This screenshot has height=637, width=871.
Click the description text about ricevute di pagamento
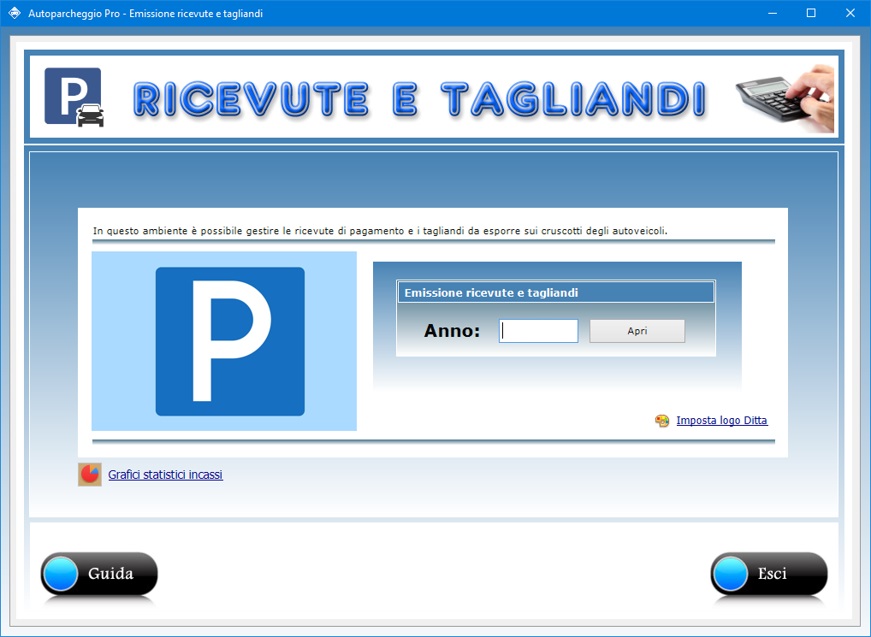click(380, 231)
